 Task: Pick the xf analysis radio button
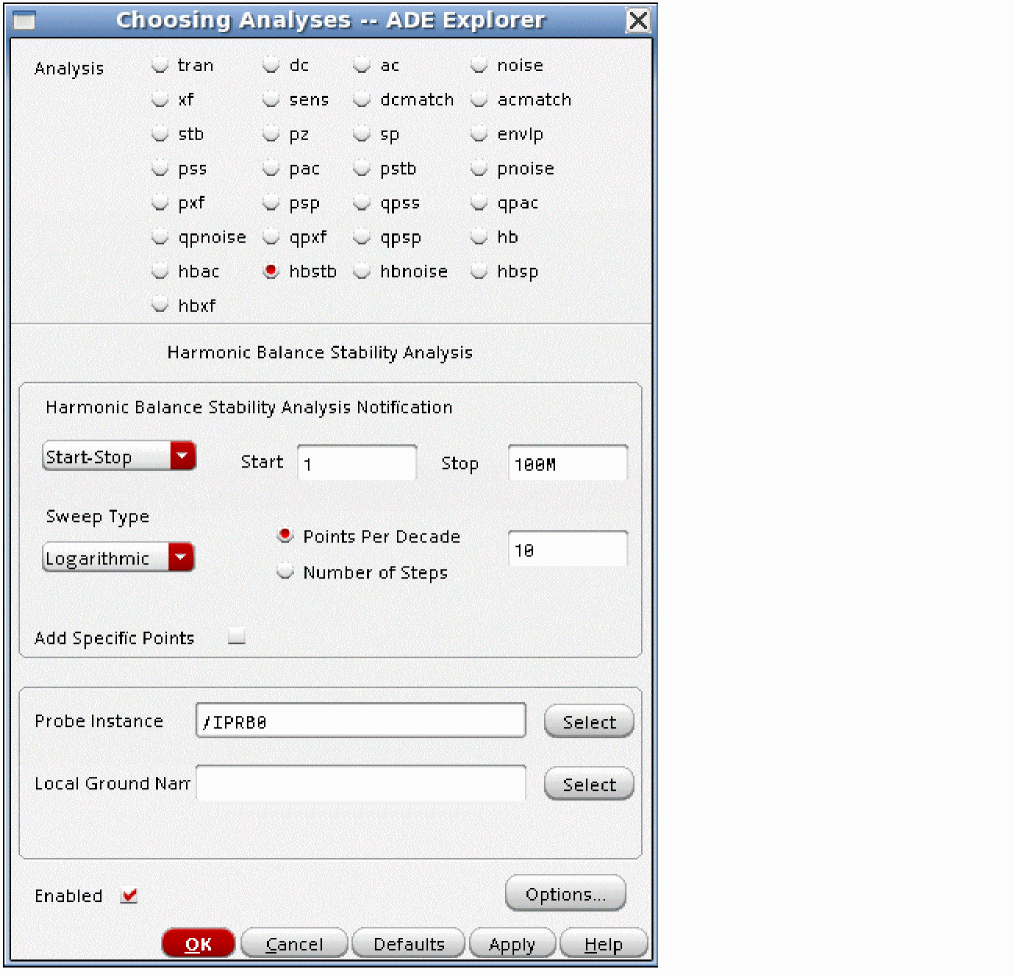(x=160, y=99)
